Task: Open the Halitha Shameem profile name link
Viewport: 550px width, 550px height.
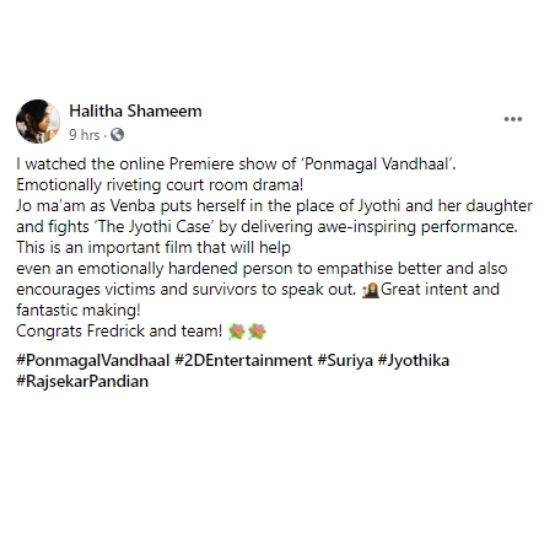Action: pyautogui.click(x=135, y=111)
